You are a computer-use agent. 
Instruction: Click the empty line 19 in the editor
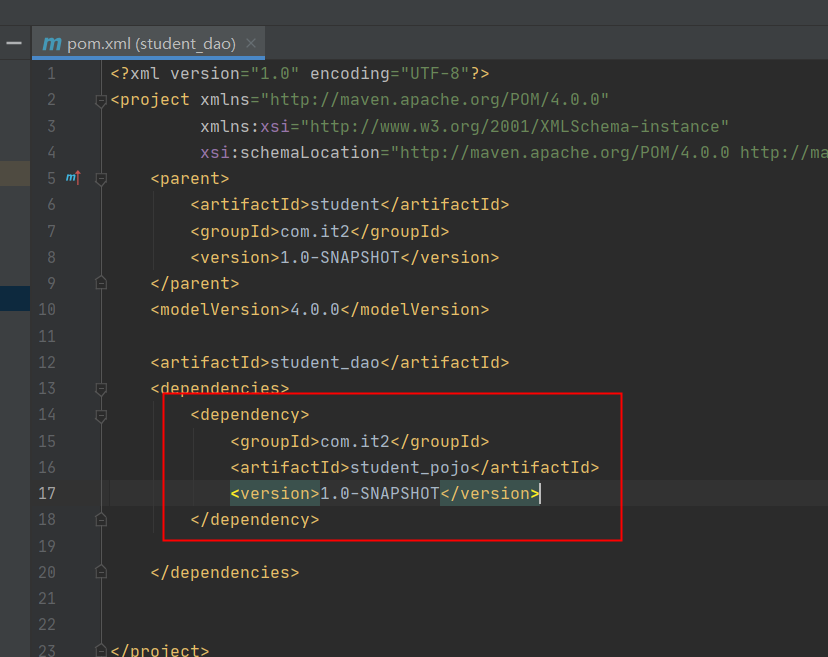[x=465, y=546]
